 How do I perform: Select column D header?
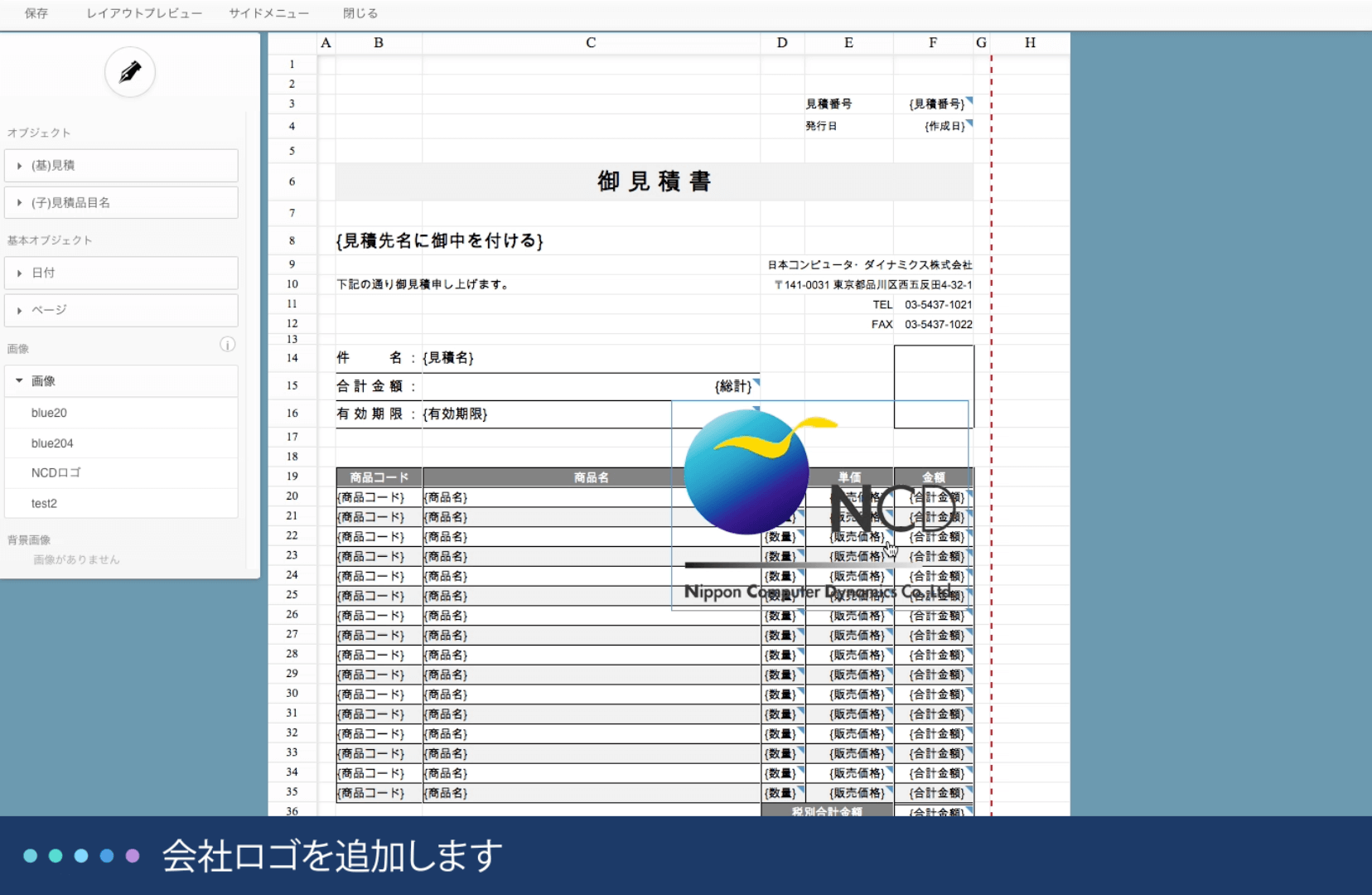coord(782,43)
